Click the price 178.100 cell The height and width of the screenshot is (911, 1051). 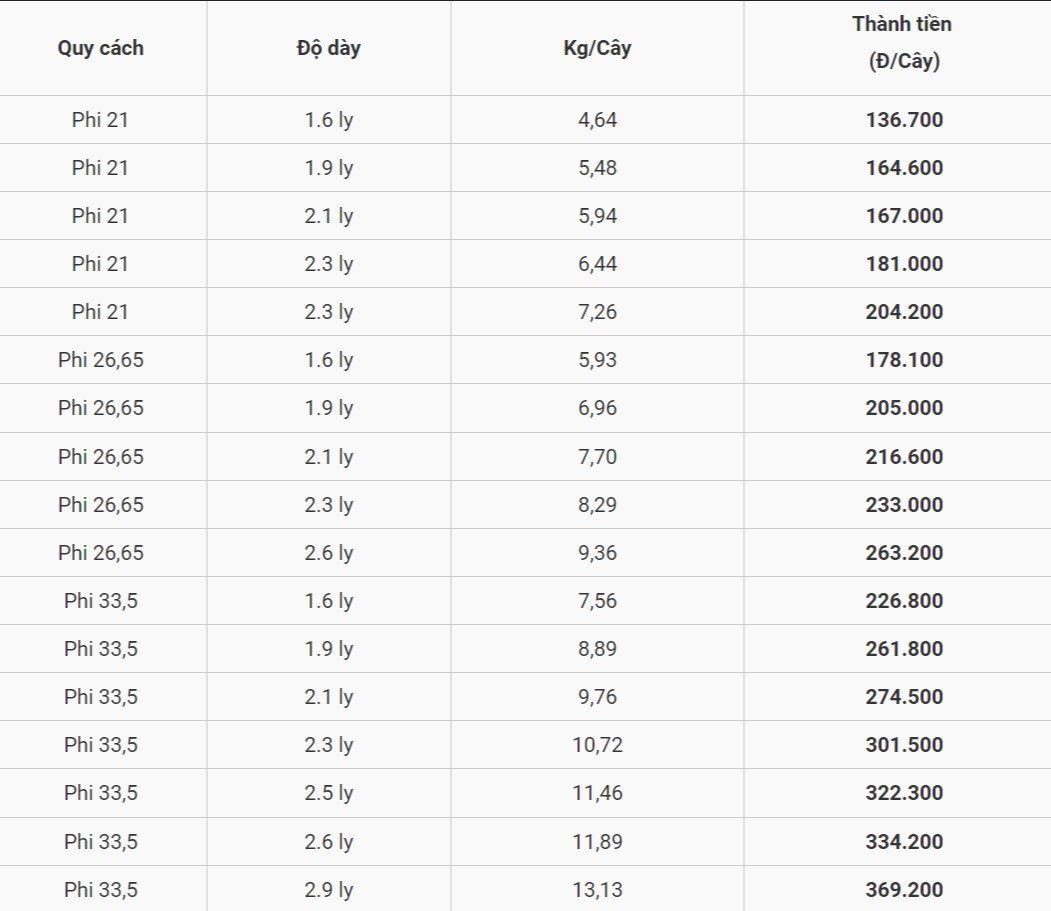904,360
